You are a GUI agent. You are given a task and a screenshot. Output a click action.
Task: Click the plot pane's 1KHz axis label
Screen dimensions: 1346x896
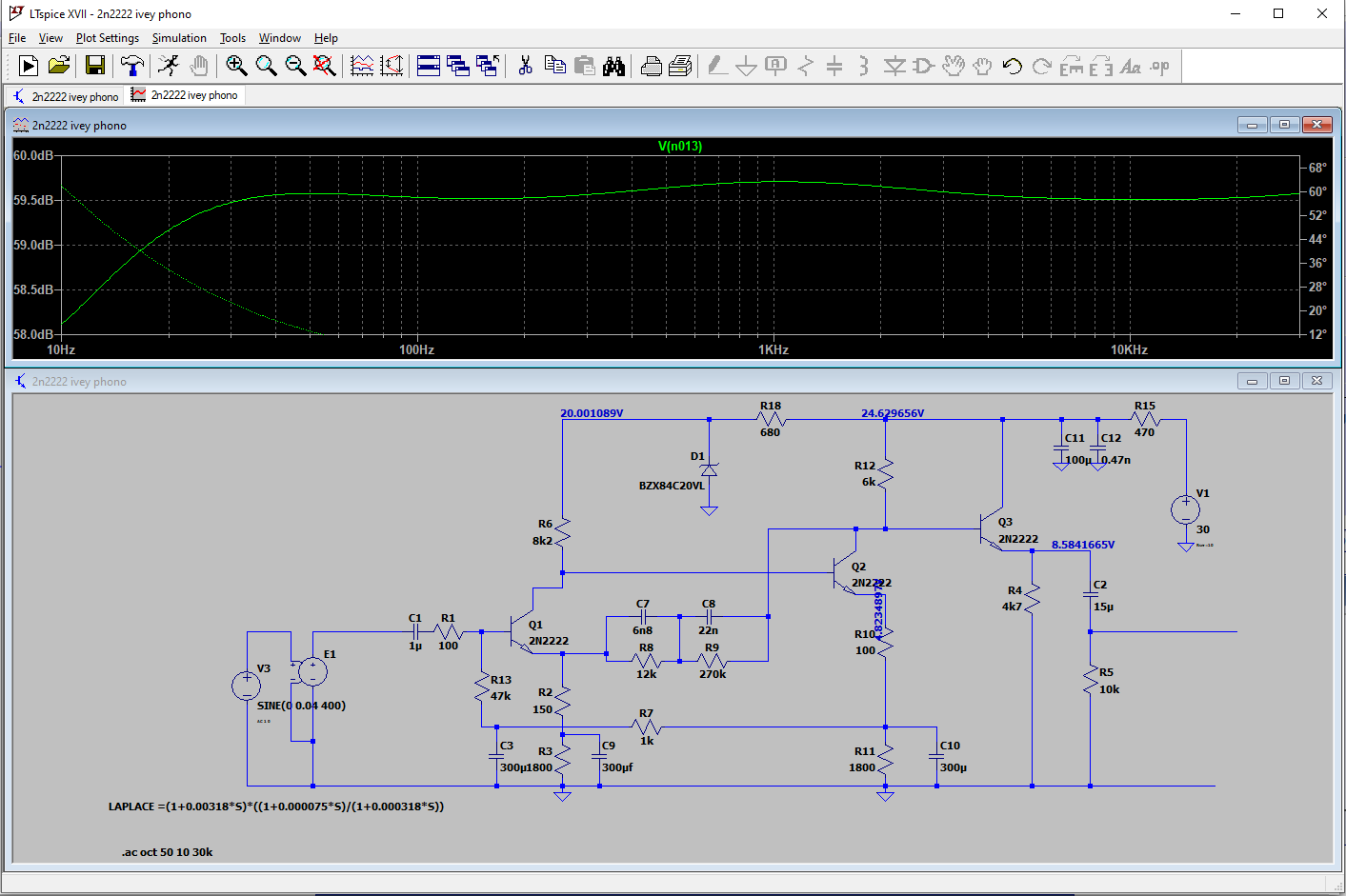(x=773, y=349)
